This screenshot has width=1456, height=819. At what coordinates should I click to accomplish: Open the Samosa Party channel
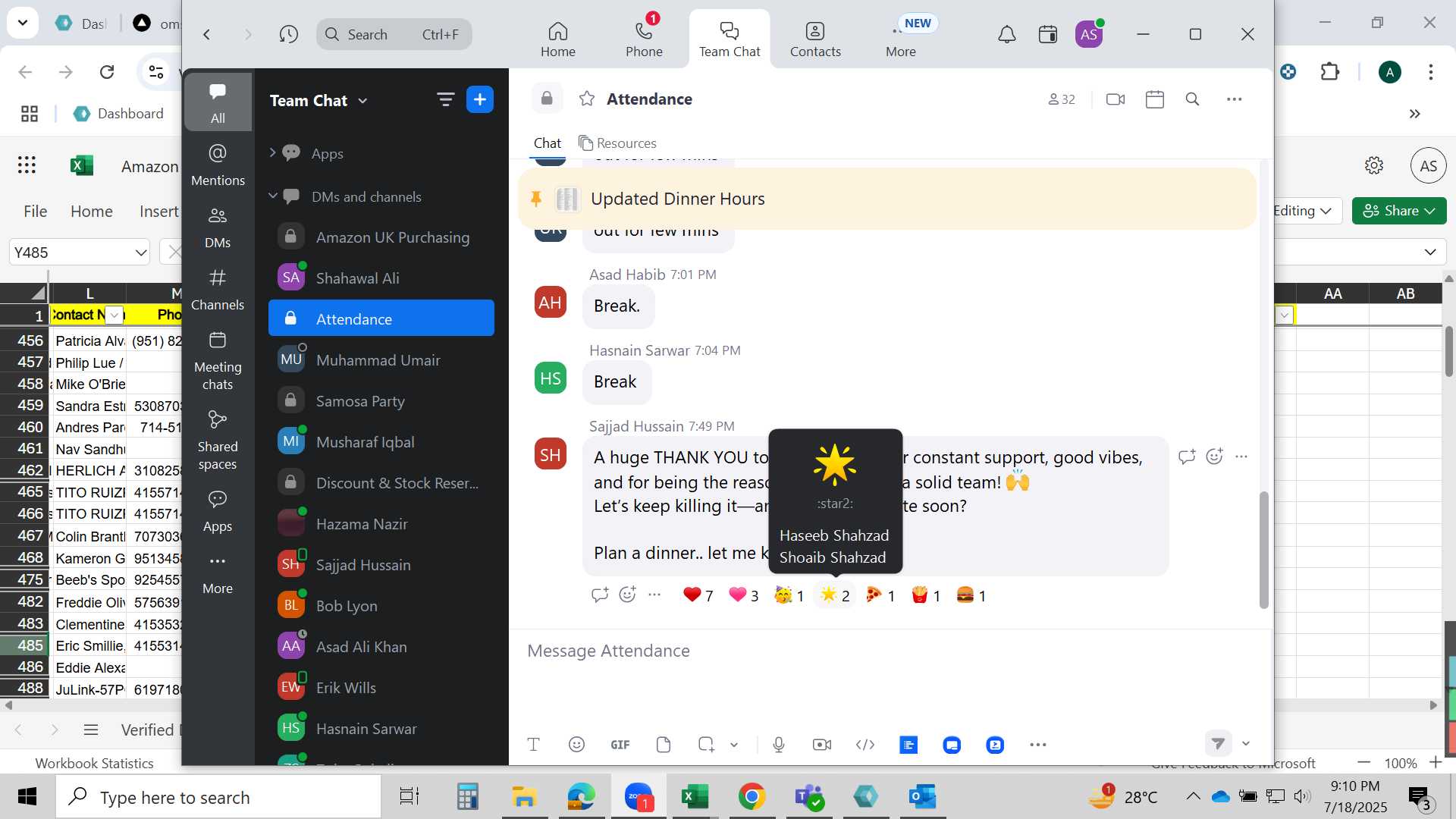click(381, 401)
